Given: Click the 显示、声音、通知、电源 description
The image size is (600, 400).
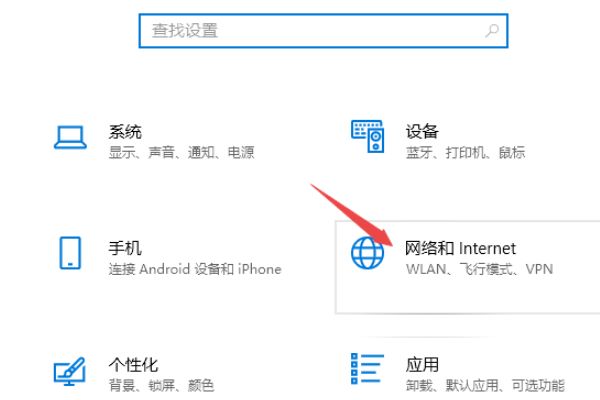Looking at the screenshot, I should (x=181, y=153).
